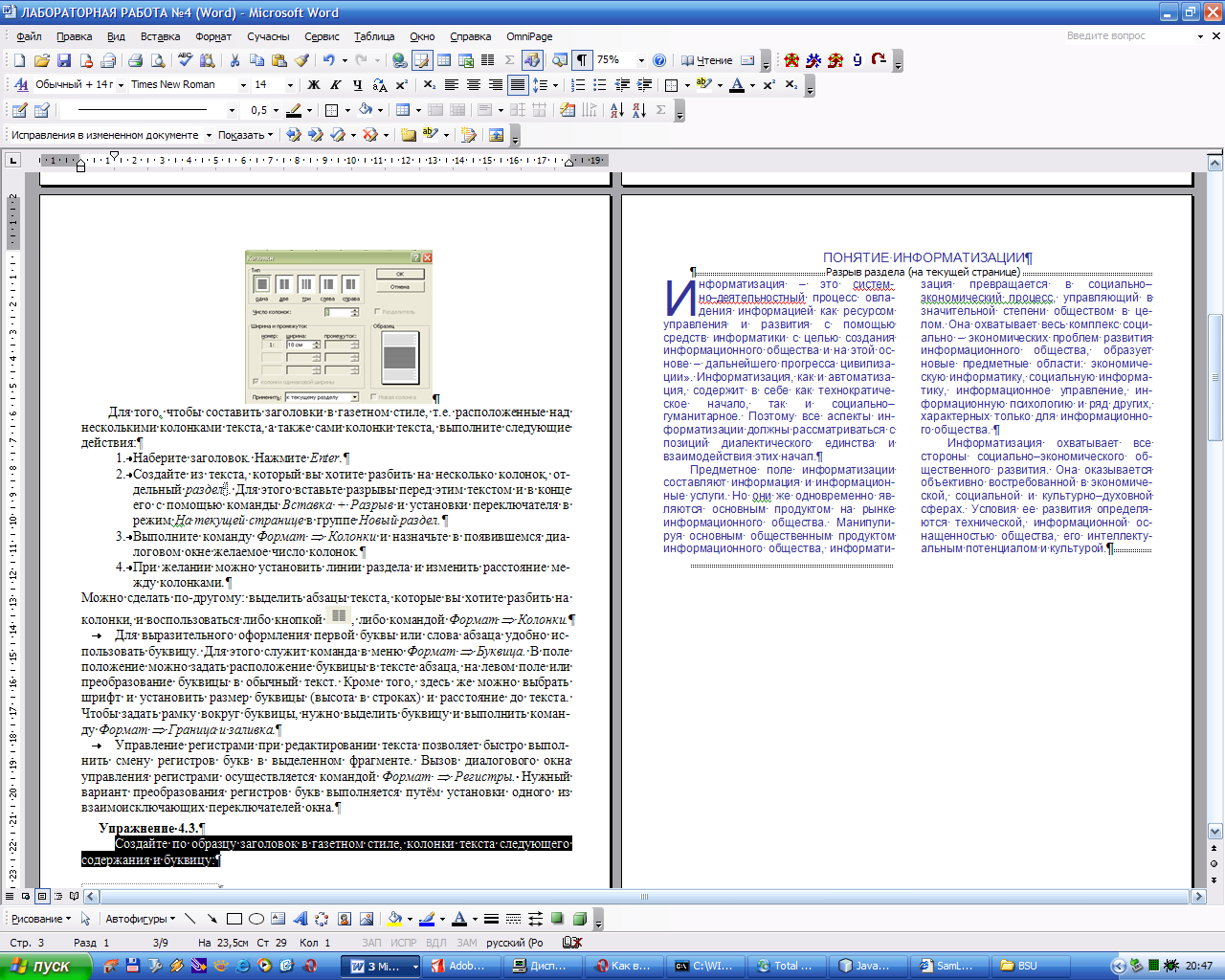This screenshot has height=980, width=1225.
Task: Select the Rectangle drawing tool
Action: (234, 919)
